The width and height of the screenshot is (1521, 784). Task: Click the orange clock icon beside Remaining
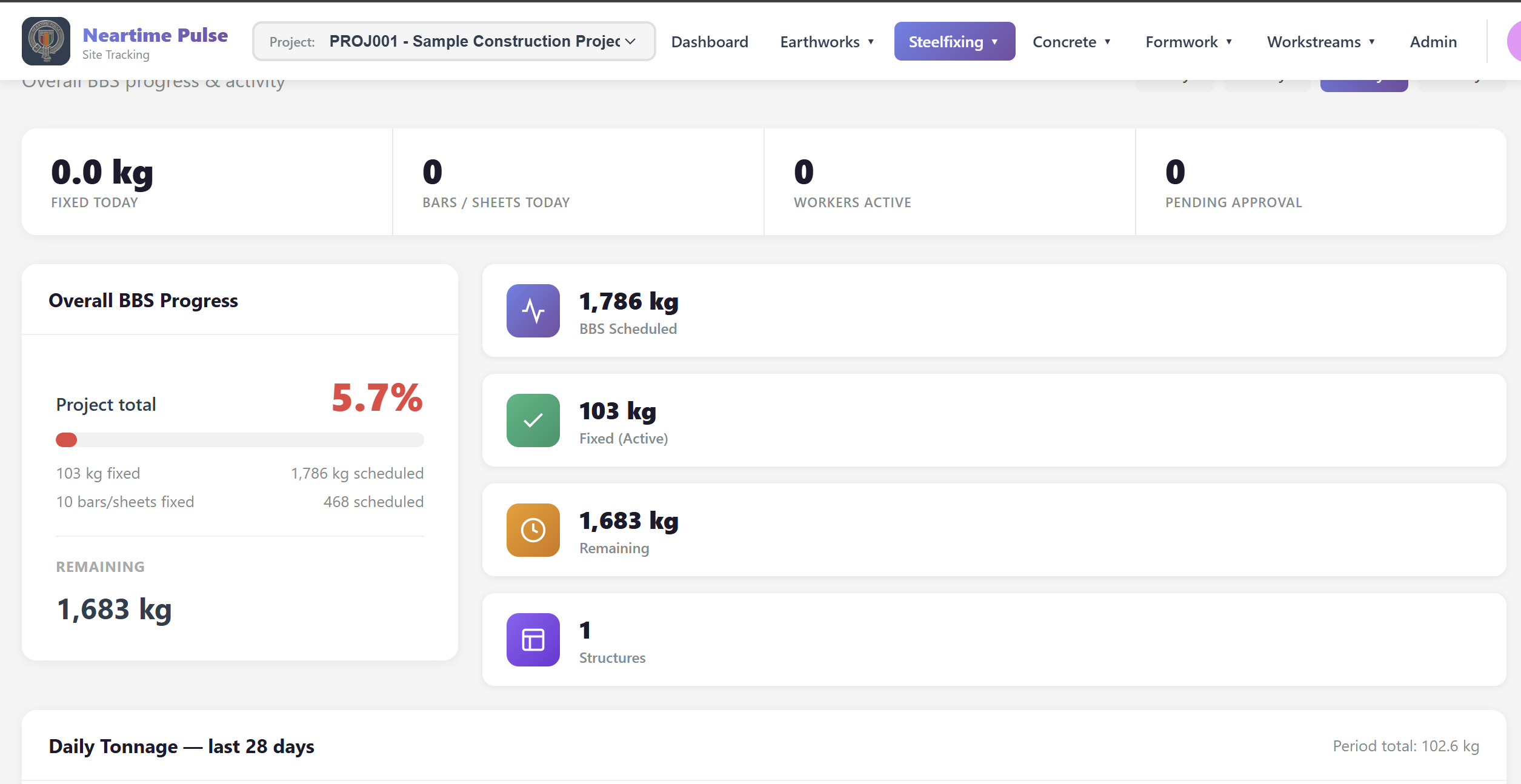pos(533,530)
